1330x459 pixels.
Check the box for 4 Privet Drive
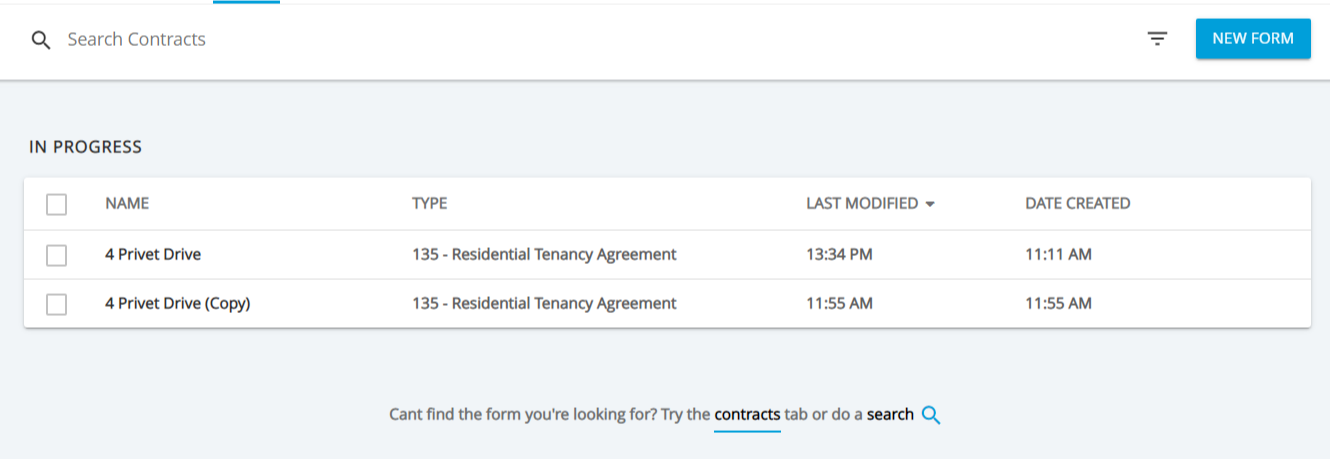click(57, 255)
